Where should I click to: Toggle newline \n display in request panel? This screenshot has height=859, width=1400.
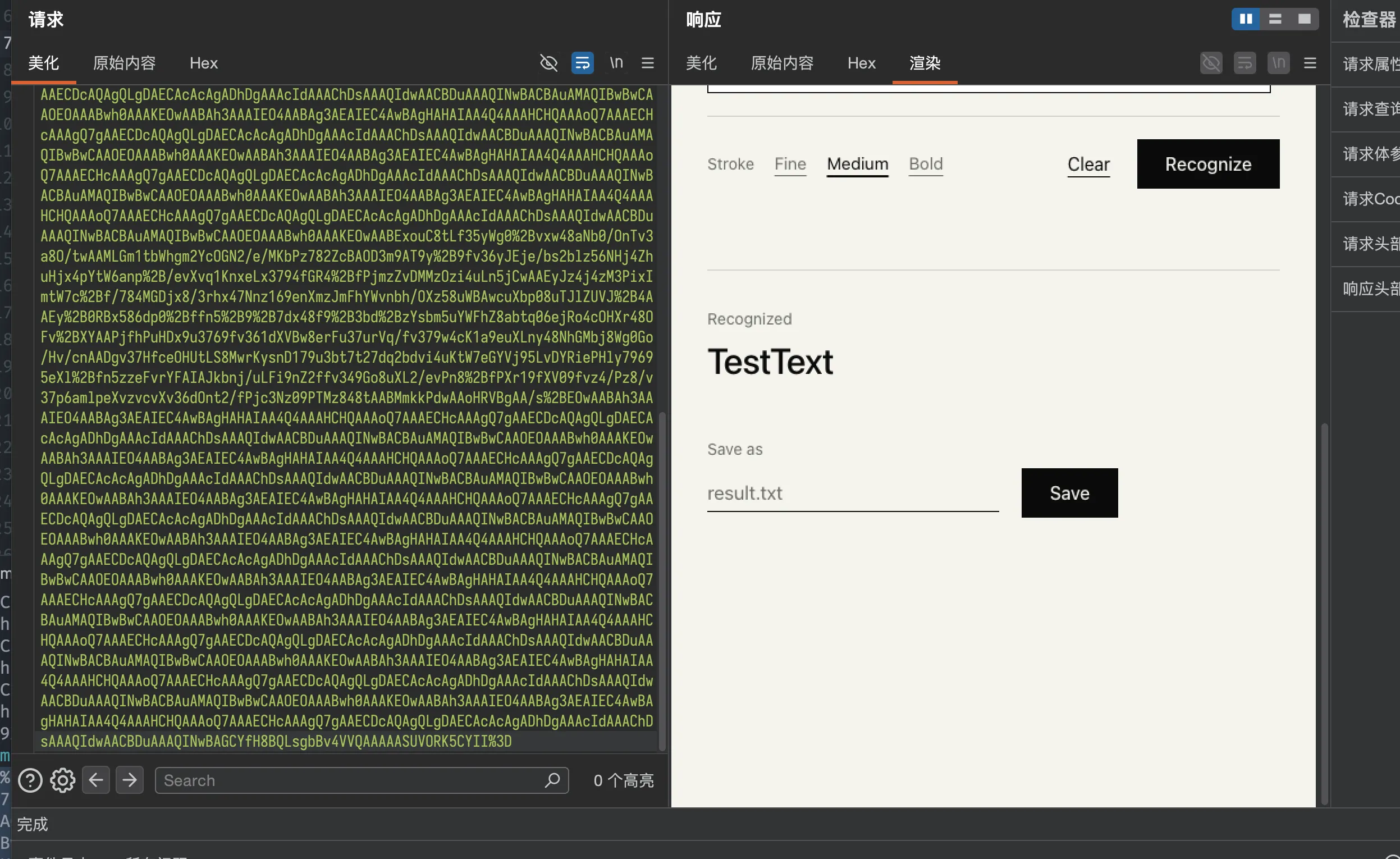pyautogui.click(x=616, y=62)
